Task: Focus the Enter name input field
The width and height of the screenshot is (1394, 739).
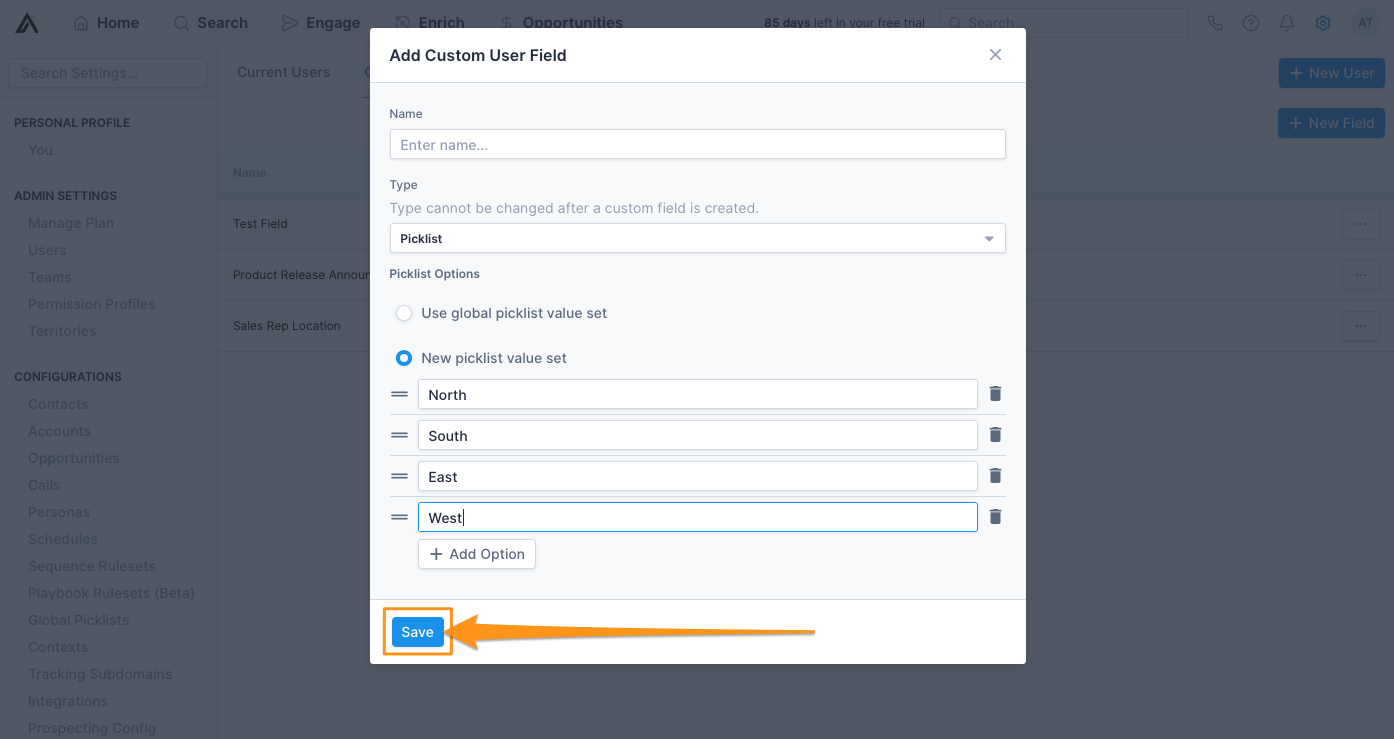Action: coord(697,144)
